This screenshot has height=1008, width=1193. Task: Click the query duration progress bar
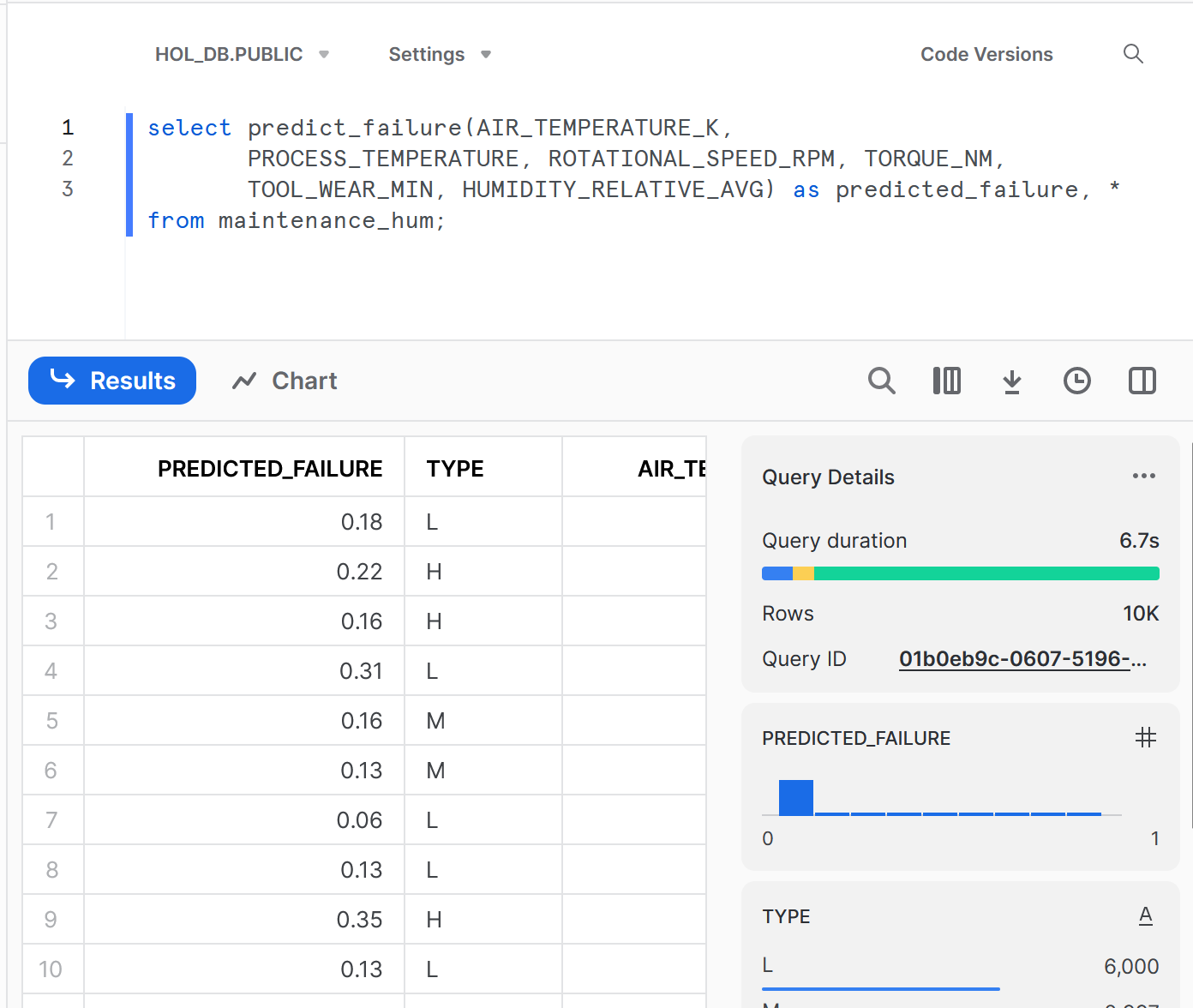(960, 573)
